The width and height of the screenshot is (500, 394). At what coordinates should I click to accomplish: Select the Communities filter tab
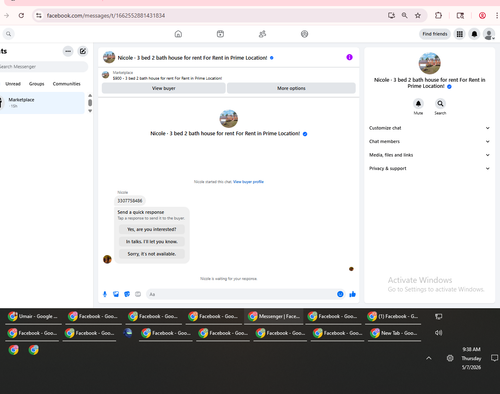pos(66,84)
